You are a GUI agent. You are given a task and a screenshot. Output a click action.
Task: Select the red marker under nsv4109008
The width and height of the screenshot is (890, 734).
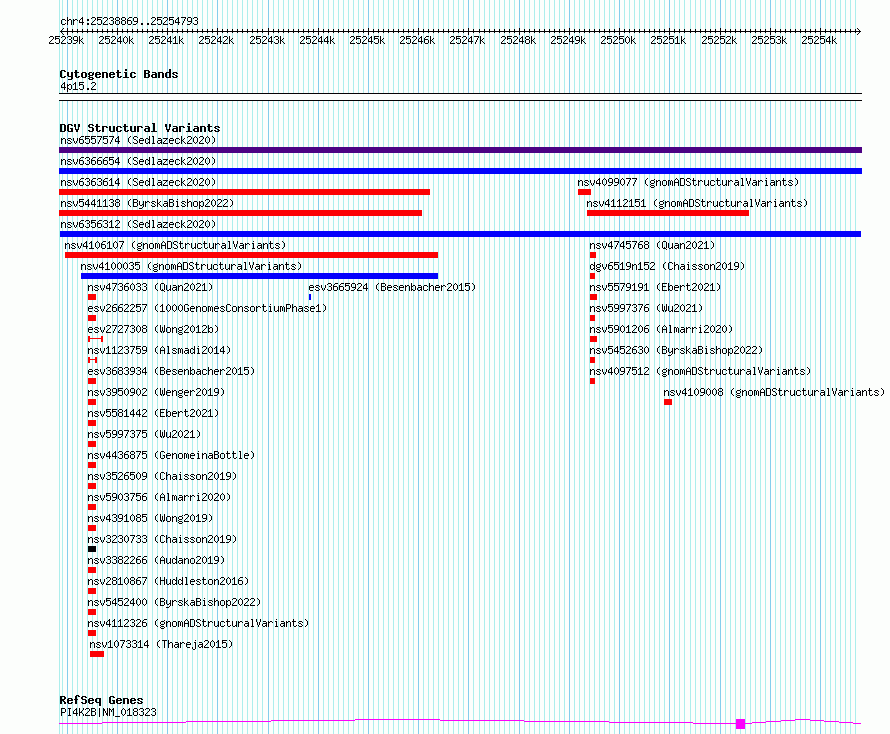click(x=668, y=402)
